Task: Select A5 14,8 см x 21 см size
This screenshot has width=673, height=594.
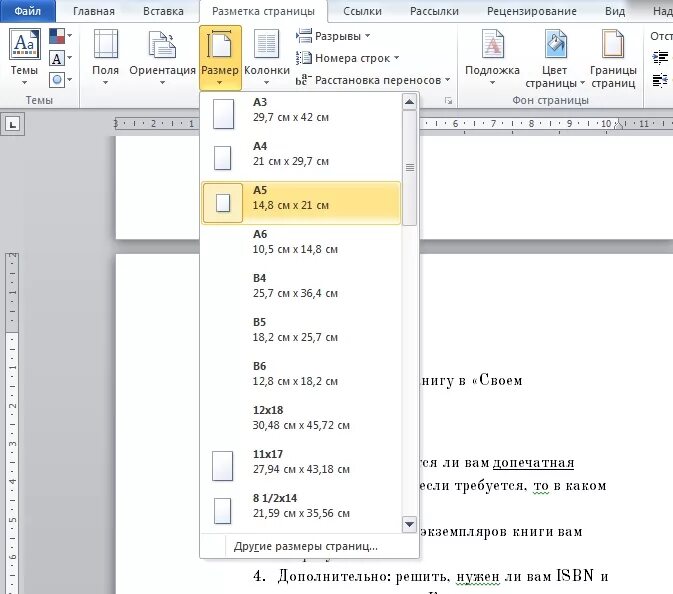Action: click(x=301, y=203)
